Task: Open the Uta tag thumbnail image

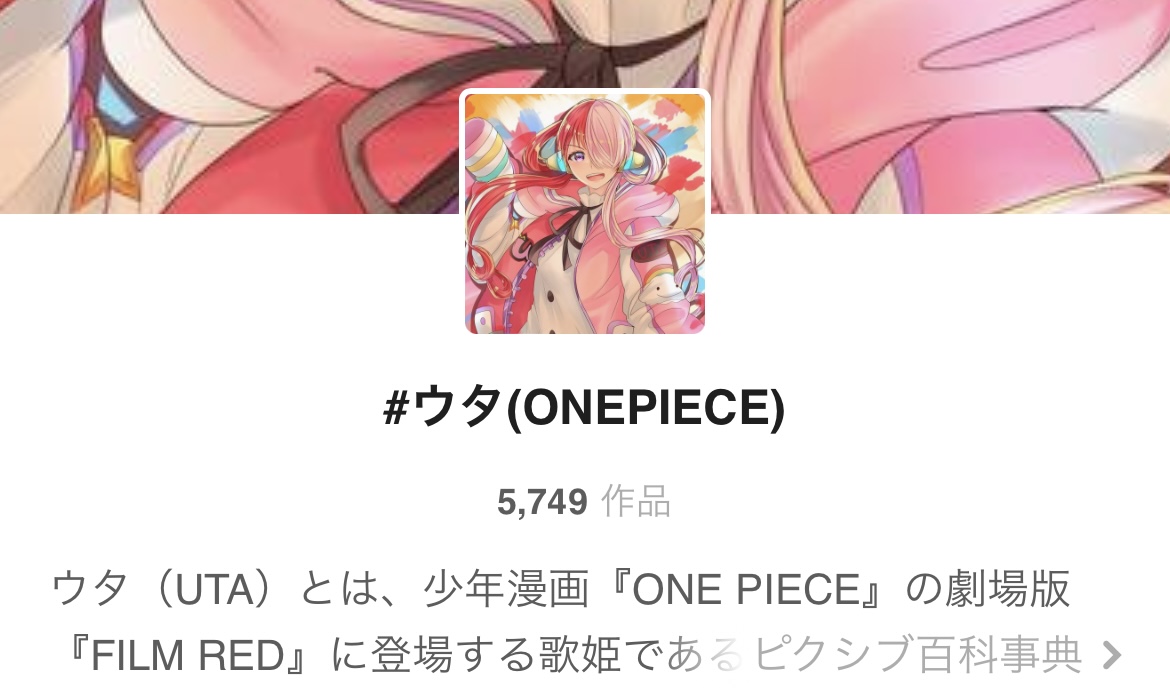Action: point(585,213)
